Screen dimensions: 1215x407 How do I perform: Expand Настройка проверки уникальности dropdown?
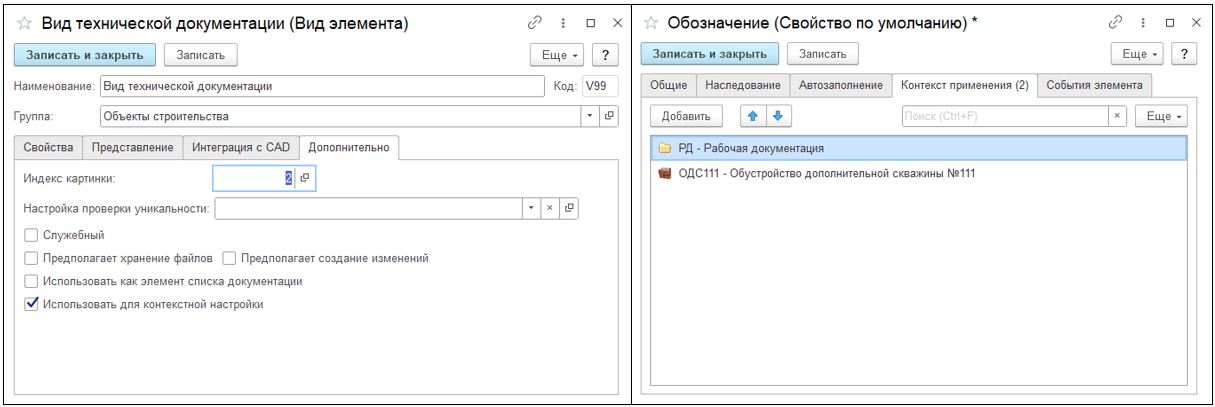tap(530, 208)
